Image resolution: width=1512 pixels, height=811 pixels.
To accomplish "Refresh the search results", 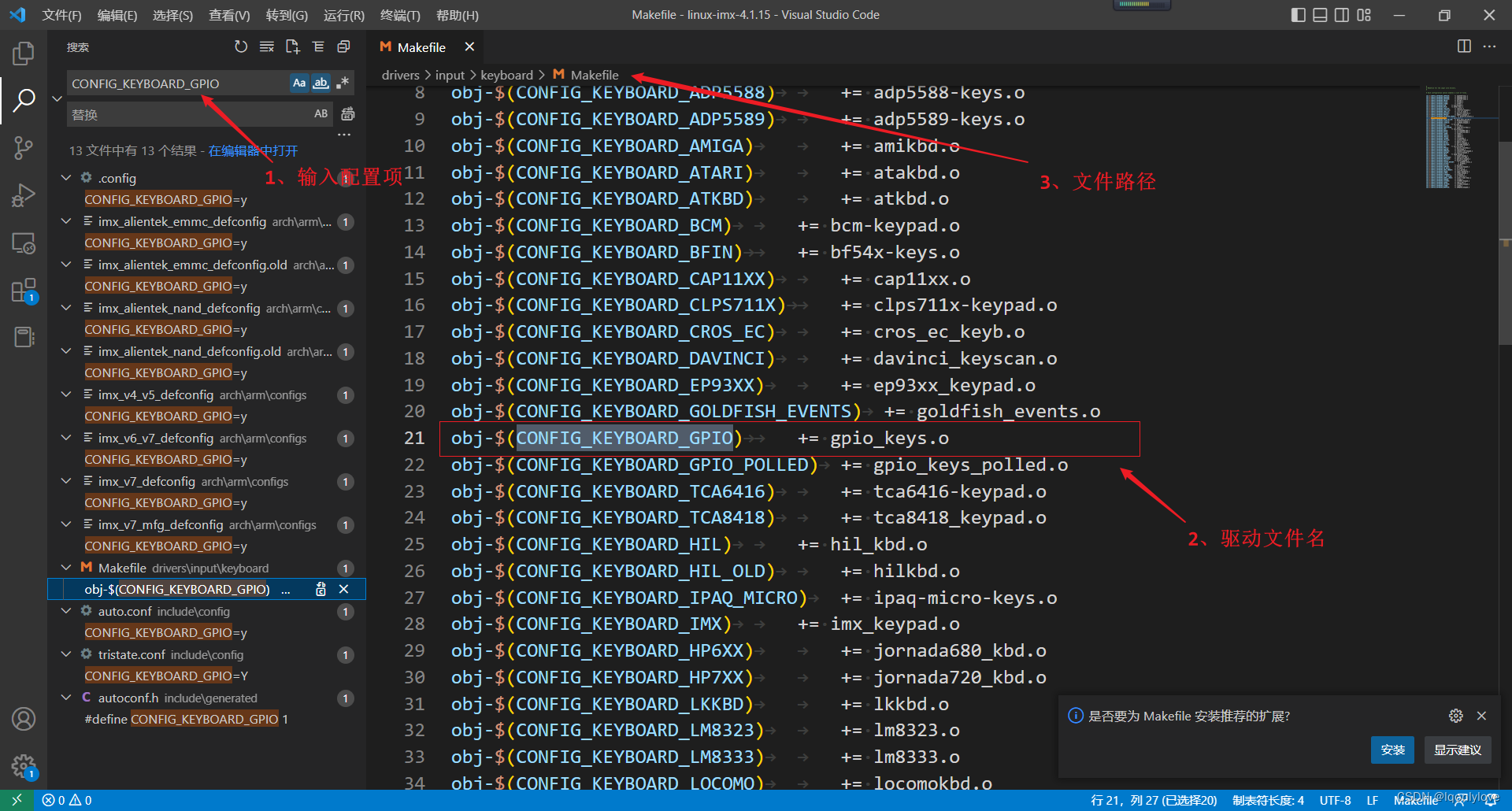I will (x=241, y=46).
